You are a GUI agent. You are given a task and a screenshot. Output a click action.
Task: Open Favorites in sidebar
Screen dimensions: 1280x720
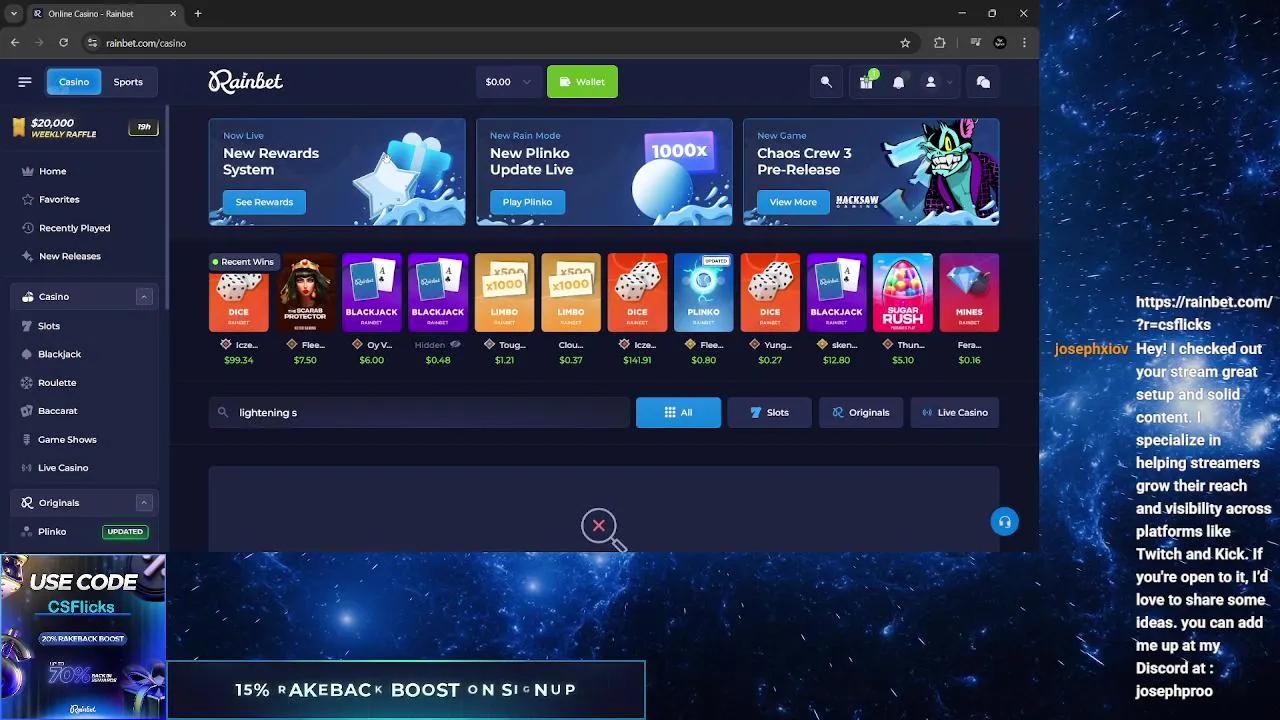[x=59, y=199]
